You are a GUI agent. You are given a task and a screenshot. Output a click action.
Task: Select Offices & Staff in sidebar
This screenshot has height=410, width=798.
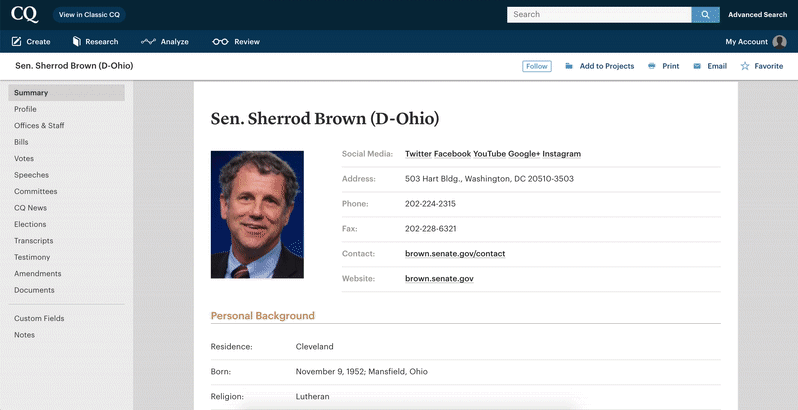click(39, 126)
